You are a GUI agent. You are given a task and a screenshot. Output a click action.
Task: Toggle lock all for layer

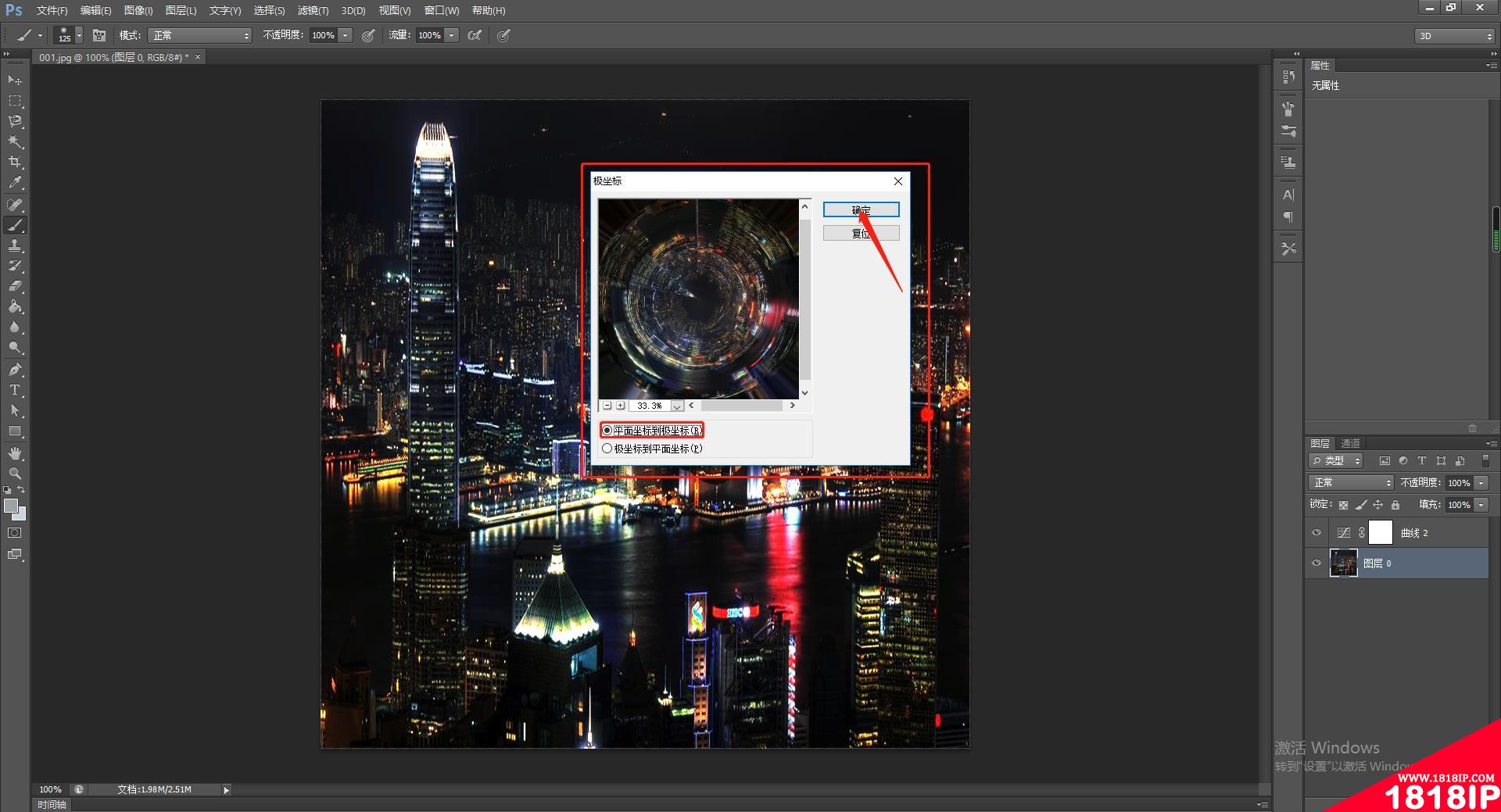tap(1395, 505)
